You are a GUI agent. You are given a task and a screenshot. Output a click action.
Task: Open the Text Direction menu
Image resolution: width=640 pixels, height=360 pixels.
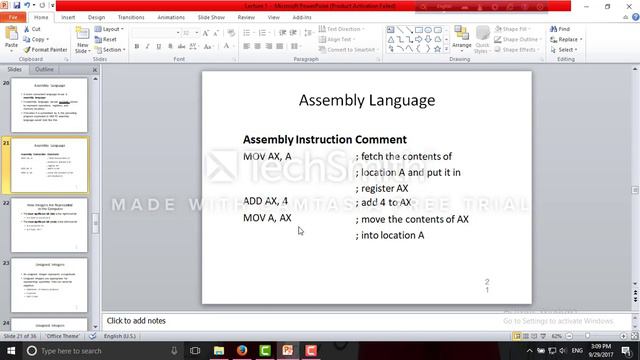tap(342, 29)
